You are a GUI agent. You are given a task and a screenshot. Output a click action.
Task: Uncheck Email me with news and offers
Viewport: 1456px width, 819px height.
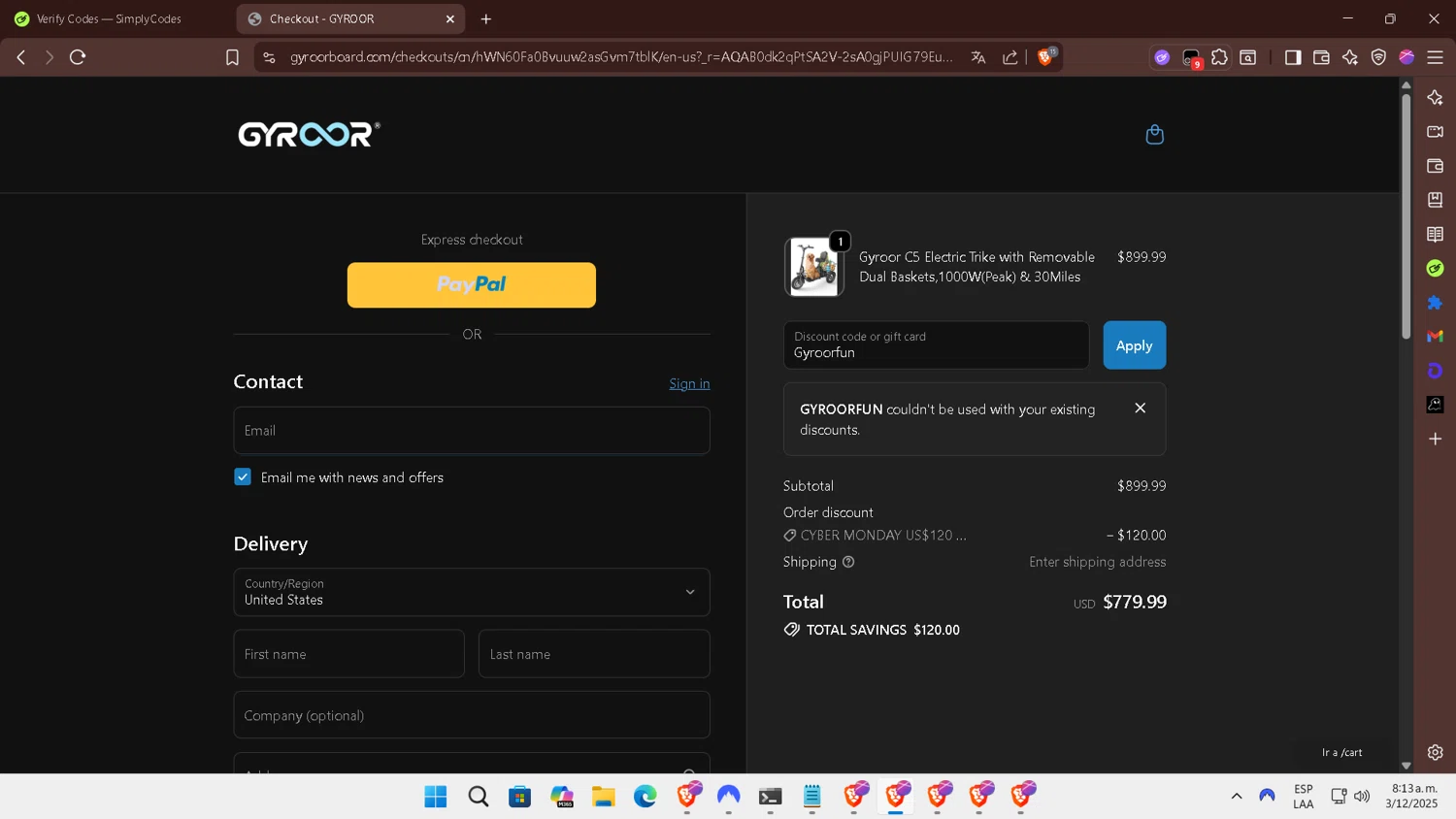coord(243,476)
